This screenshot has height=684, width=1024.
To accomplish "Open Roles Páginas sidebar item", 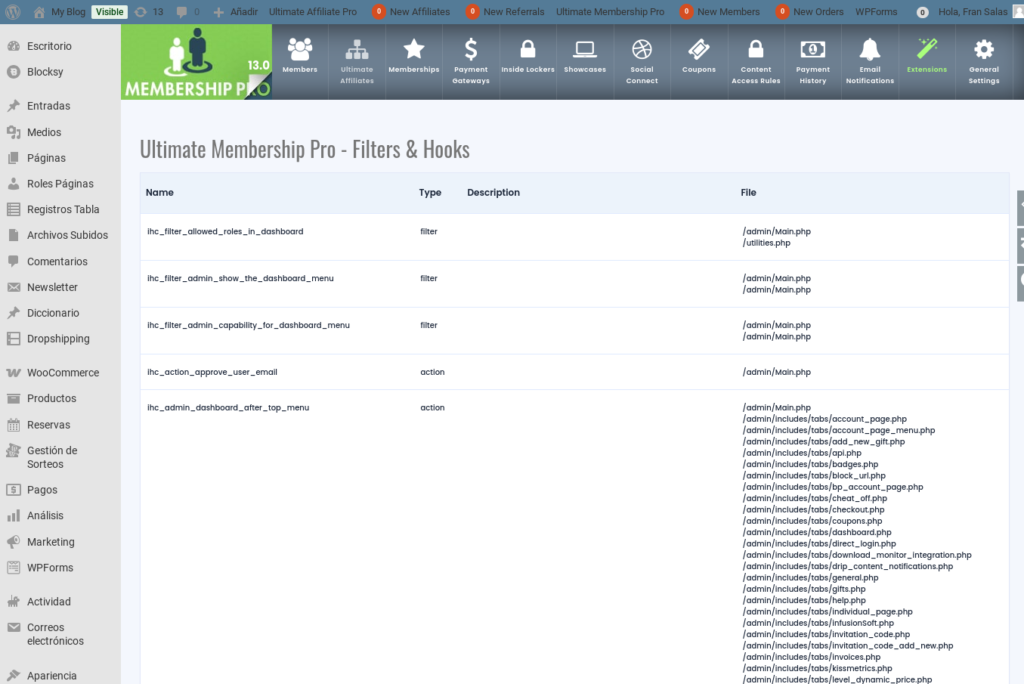I will [60, 184].
